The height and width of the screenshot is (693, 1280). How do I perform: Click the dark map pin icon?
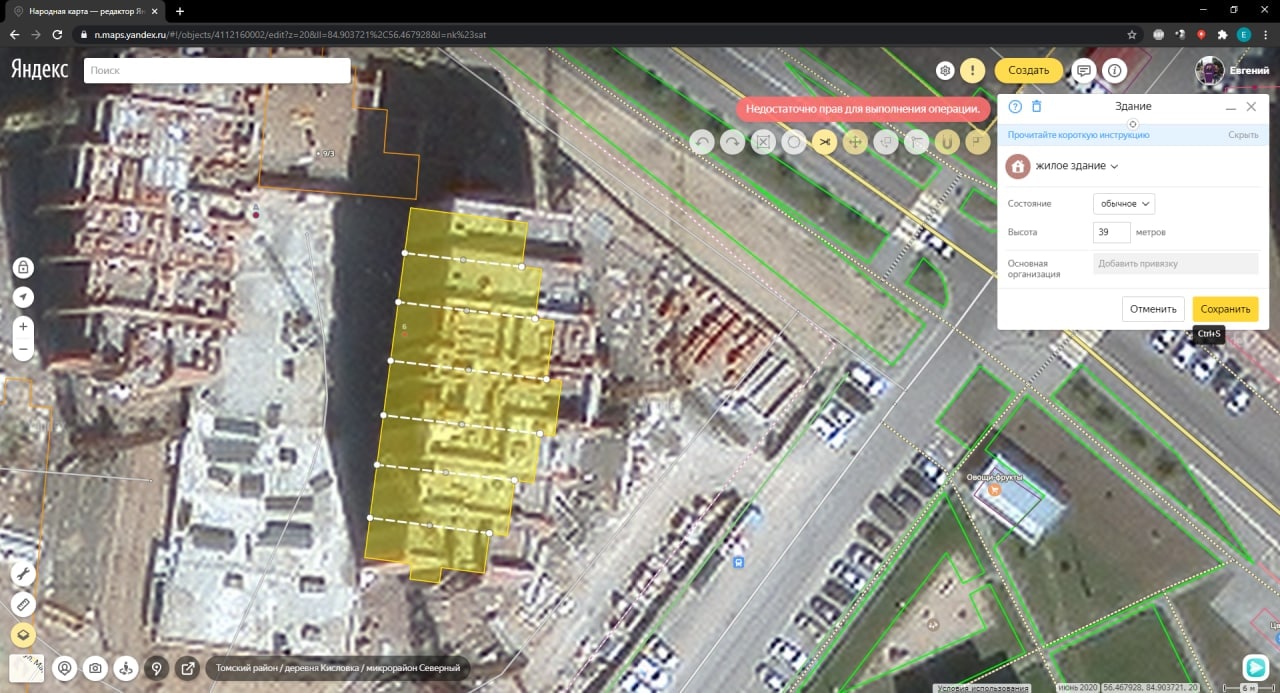[156, 668]
